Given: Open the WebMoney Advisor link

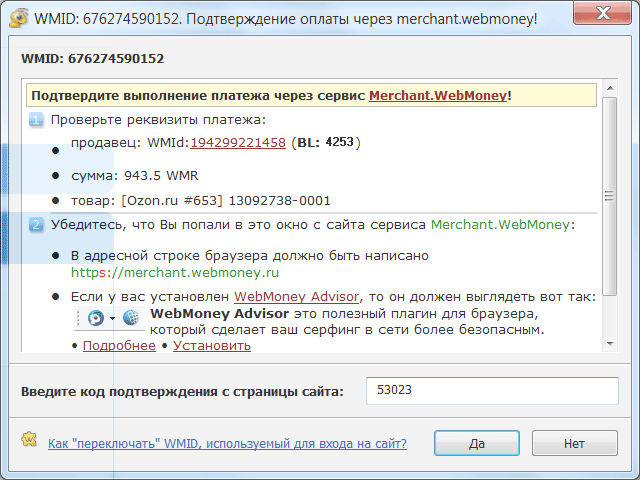Looking at the screenshot, I should tap(297, 297).
